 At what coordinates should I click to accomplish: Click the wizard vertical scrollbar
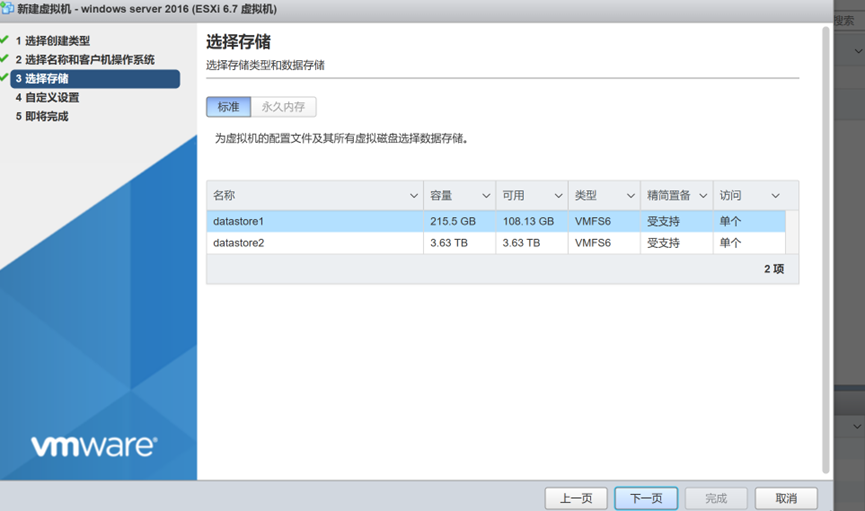tap(826, 250)
